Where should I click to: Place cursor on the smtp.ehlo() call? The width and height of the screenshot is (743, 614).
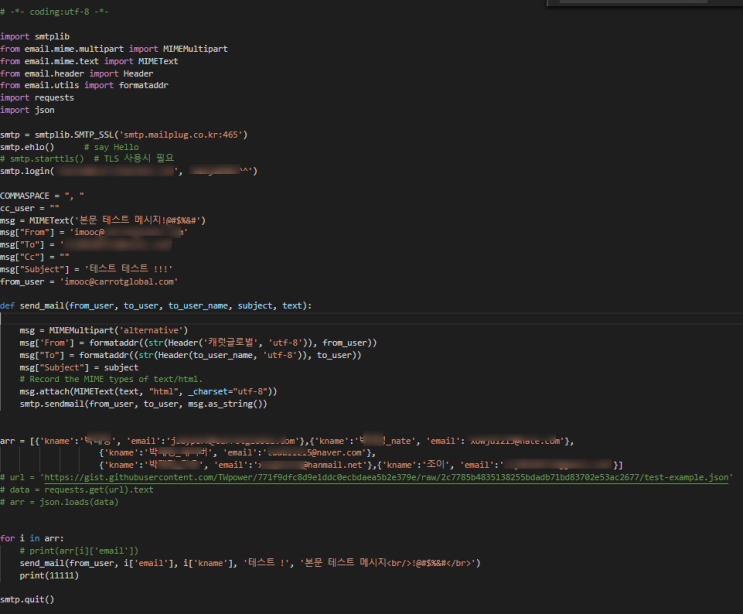pos(27,147)
